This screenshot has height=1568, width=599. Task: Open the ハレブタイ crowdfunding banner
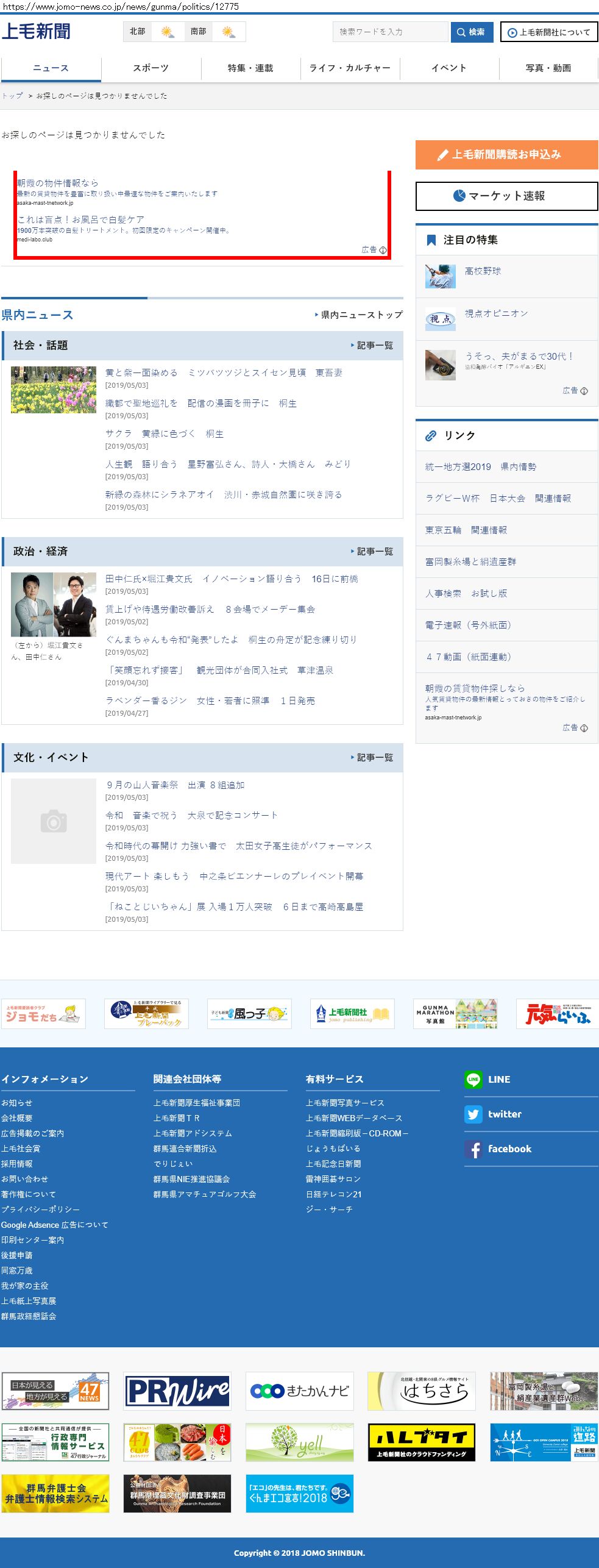click(422, 1442)
